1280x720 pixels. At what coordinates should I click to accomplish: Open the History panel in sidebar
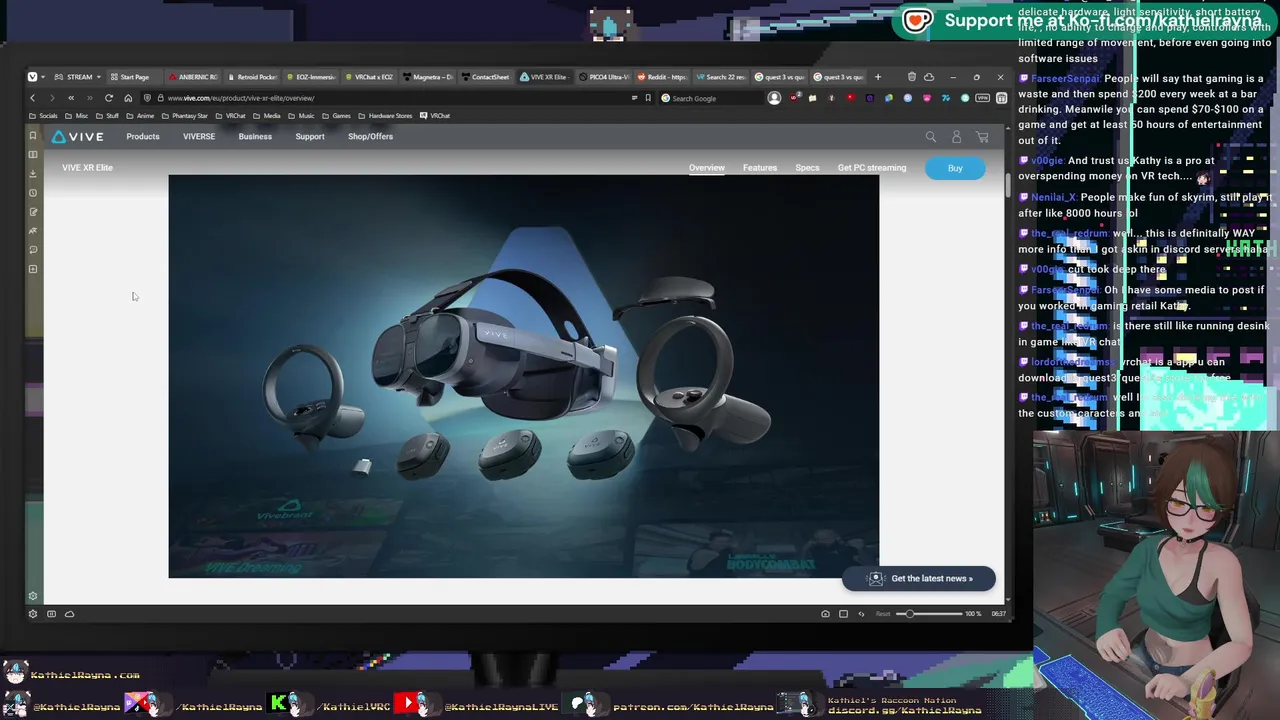pos(33,193)
